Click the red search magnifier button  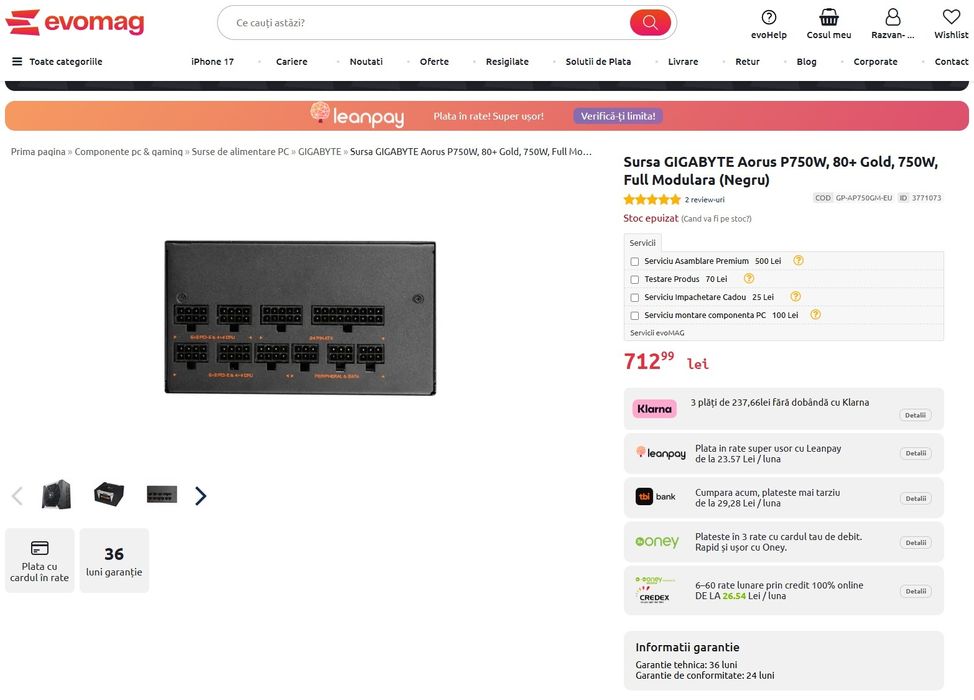click(650, 22)
